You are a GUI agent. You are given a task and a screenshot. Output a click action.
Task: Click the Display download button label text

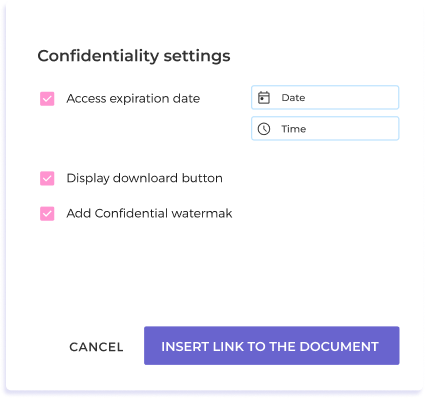[144, 178]
